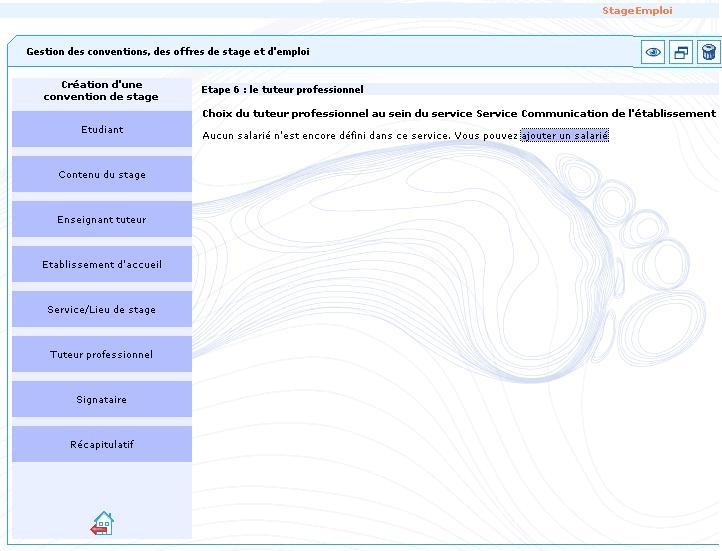This screenshot has width=722, height=551.
Task: Return home via the house icon
Action: point(102,523)
